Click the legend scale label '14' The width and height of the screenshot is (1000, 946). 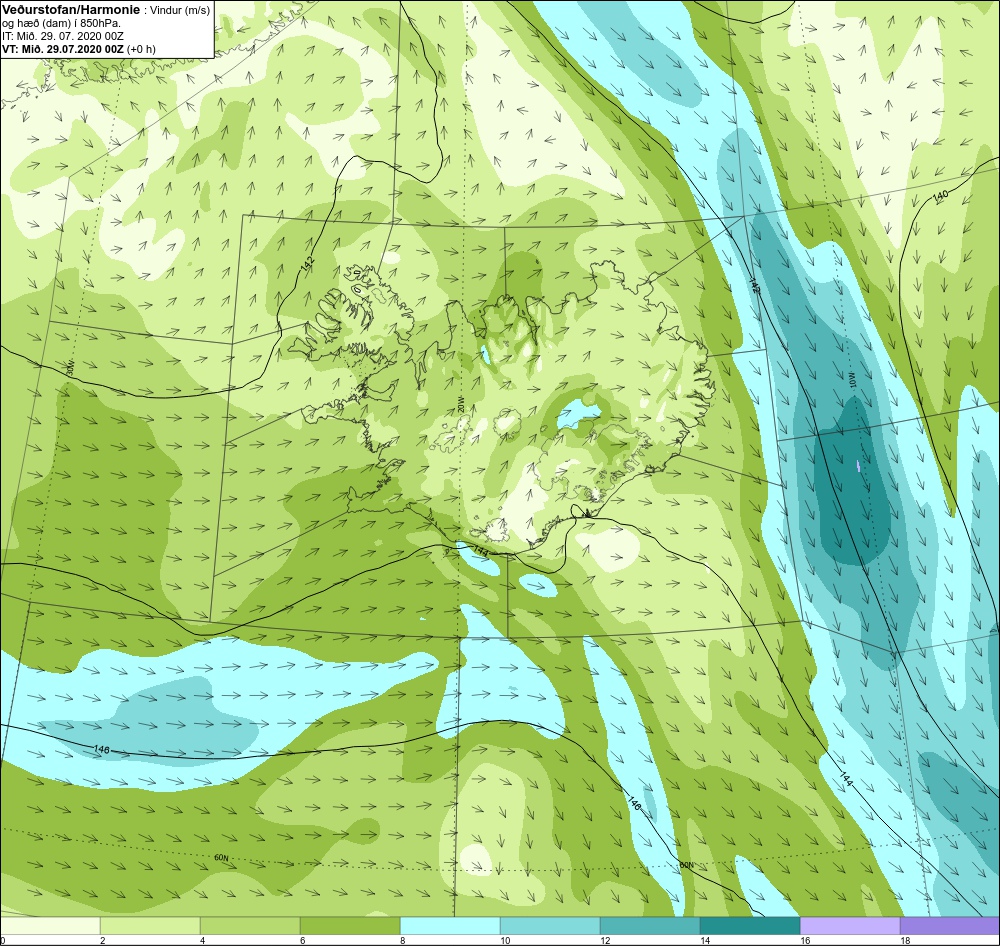click(705, 940)
